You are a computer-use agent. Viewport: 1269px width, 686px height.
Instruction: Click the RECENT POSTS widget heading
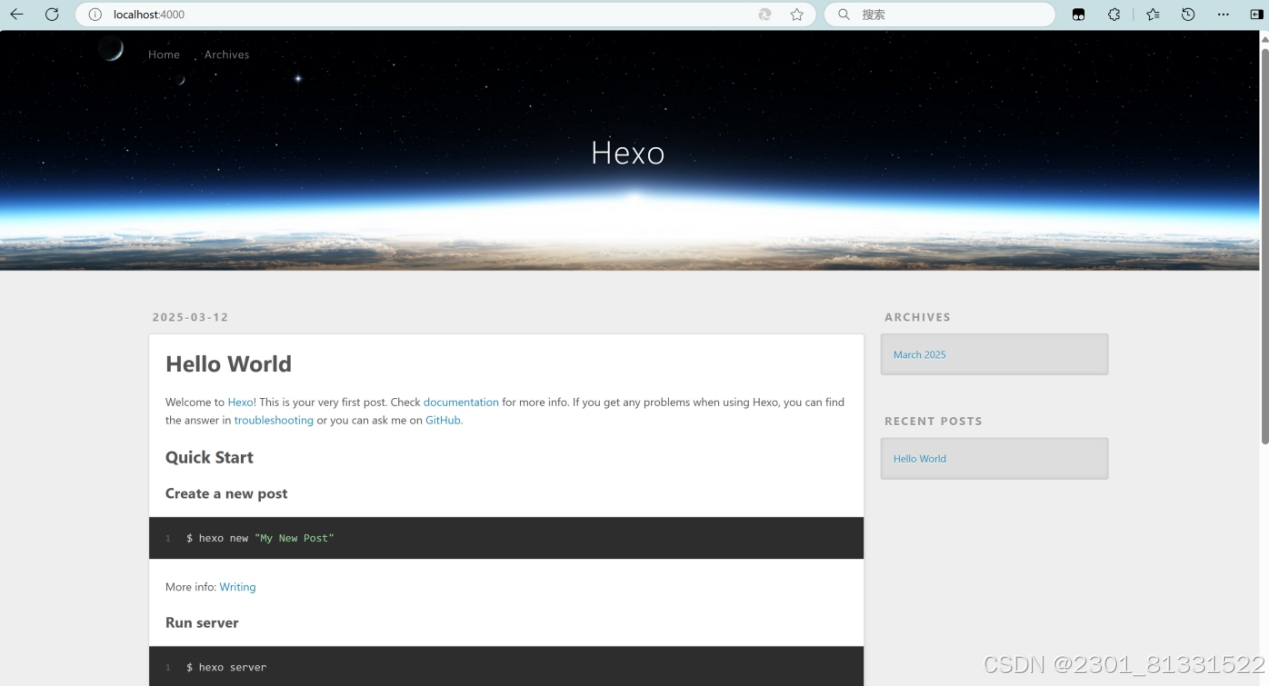point(933,421)
